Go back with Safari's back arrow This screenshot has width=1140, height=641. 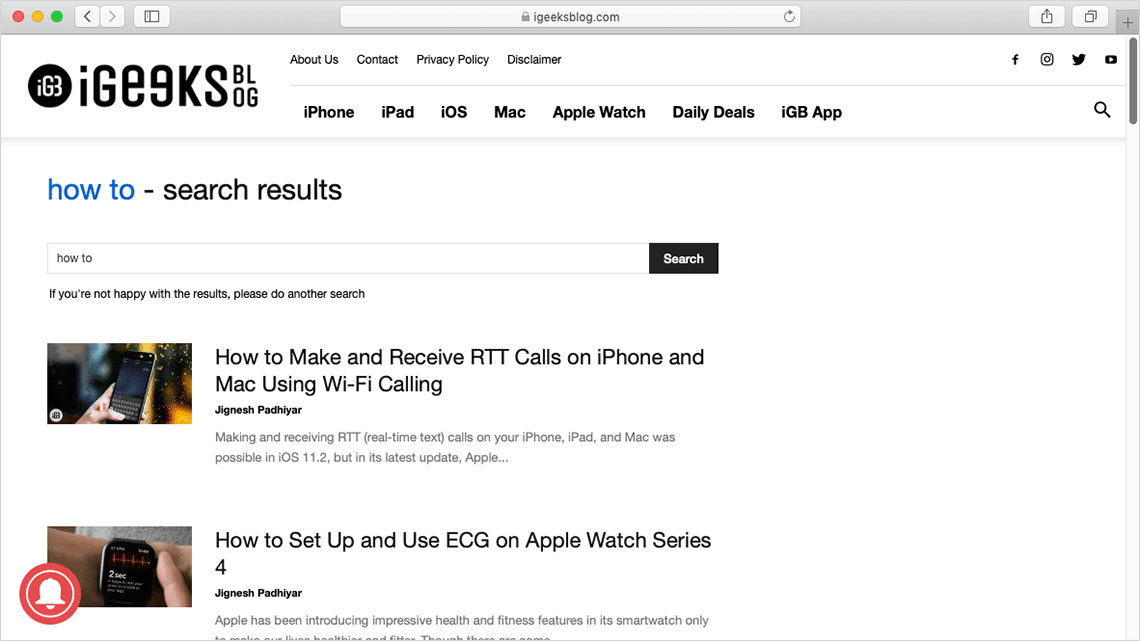[x=87, y=16]
